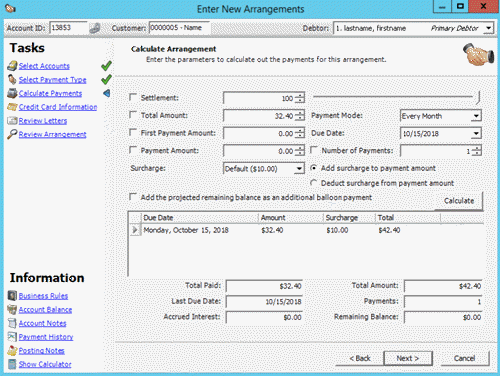The width and height of the screenshot is (500, 376).
Task: Click the Review Arrangement magnifier icon
Action: [12, 134]
